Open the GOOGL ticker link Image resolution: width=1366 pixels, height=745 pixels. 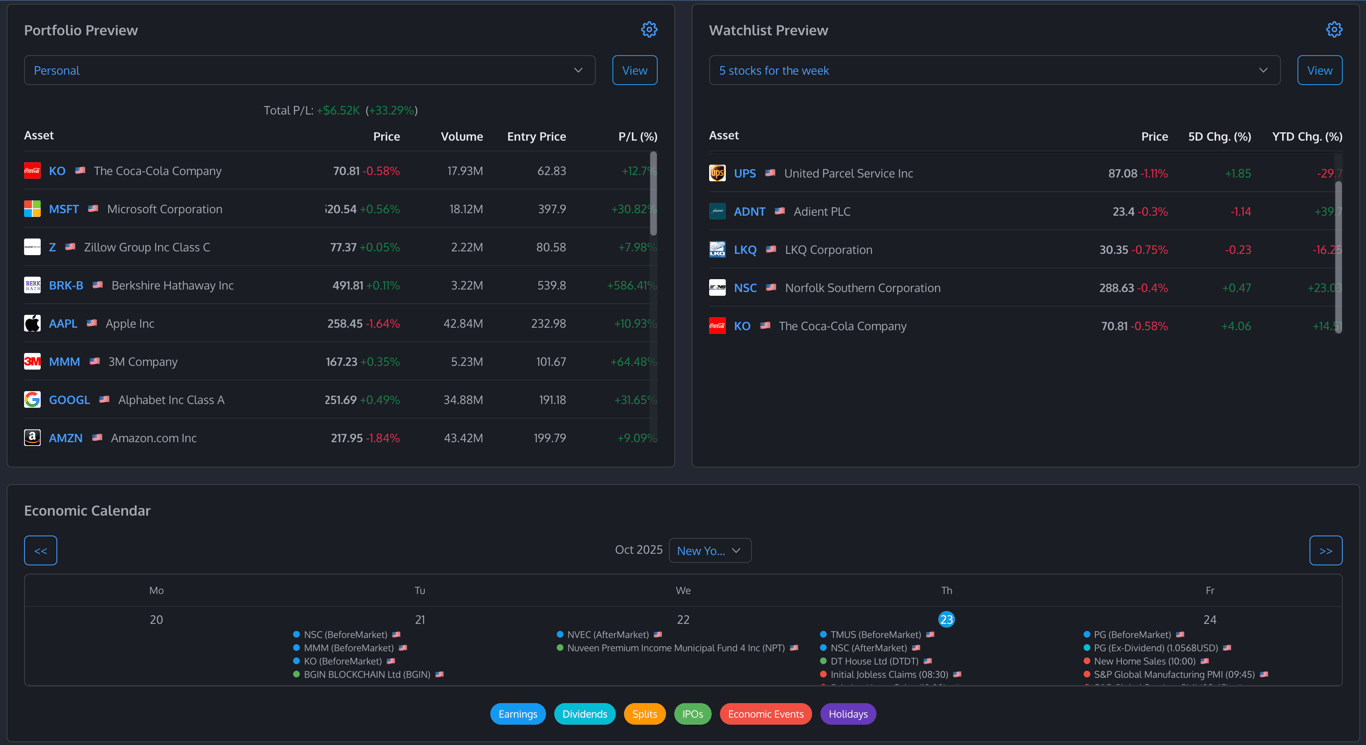point(70,399)
